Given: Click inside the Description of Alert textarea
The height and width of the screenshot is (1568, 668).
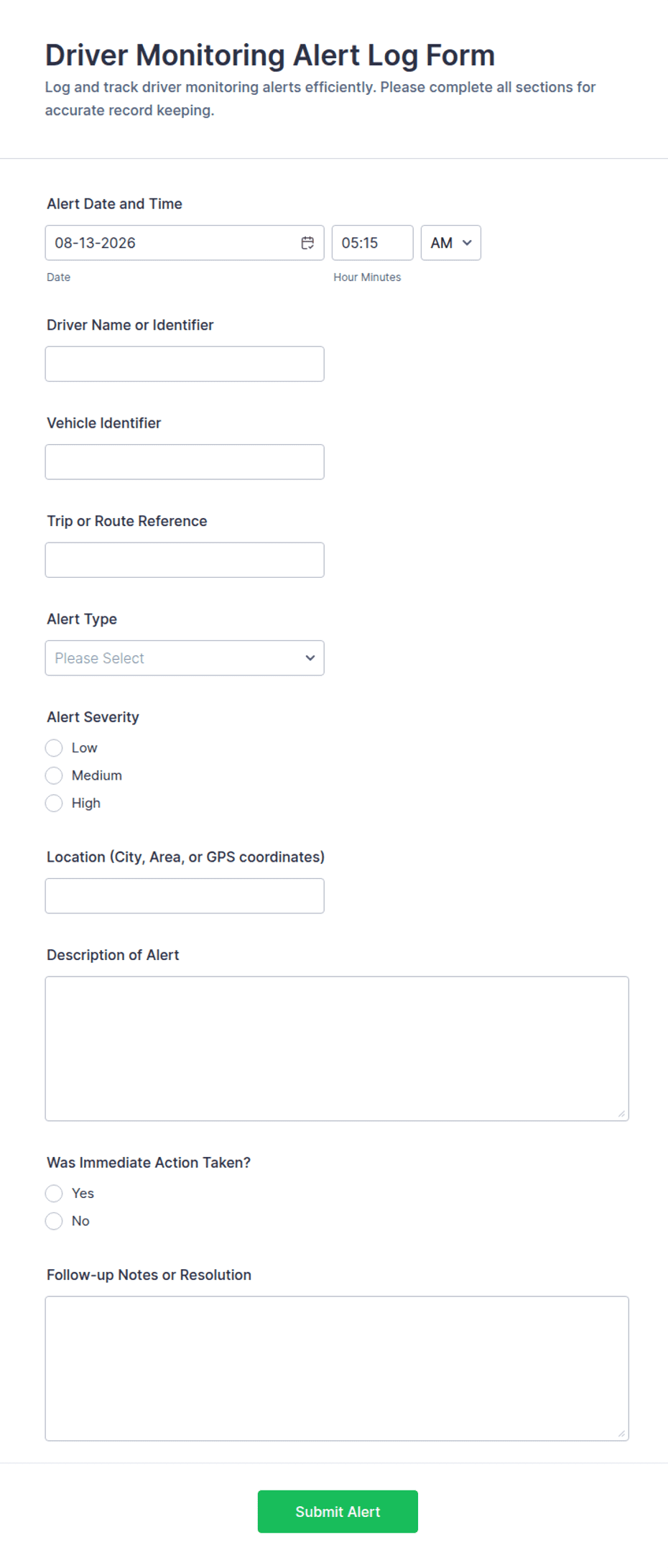Looking at the screenshot, I should tap(337, 1048).
